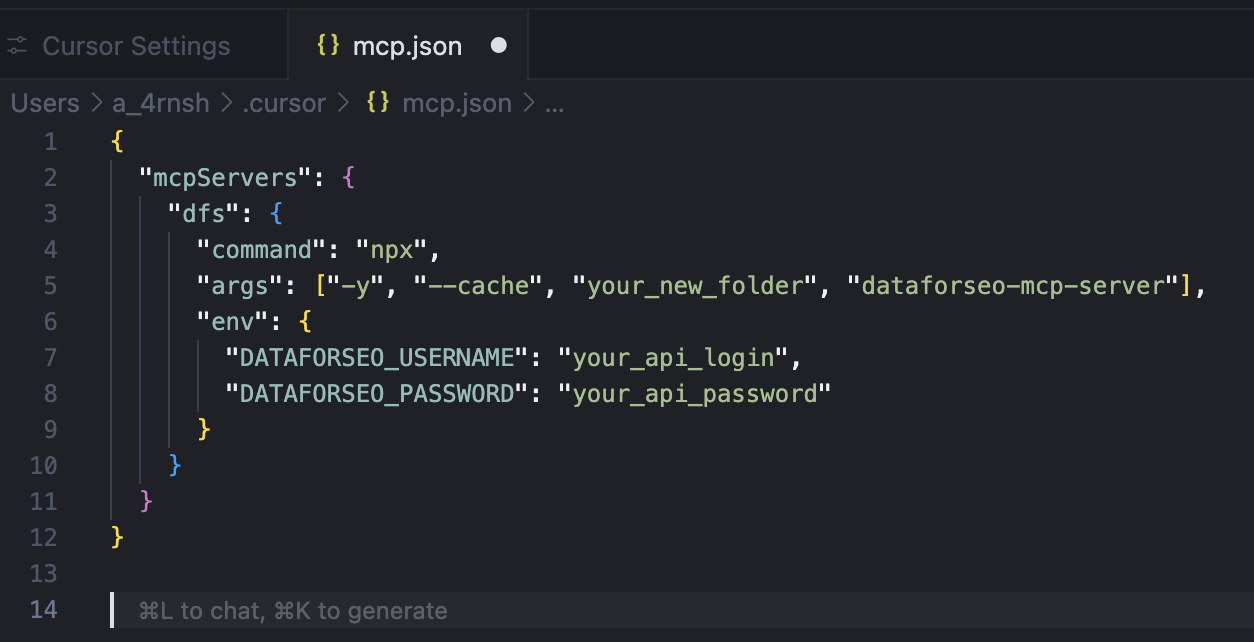The image size is (1254, 642).
Task: Click the closing brace on line 12
Action: pyautogui.click(x=117, y=538)
